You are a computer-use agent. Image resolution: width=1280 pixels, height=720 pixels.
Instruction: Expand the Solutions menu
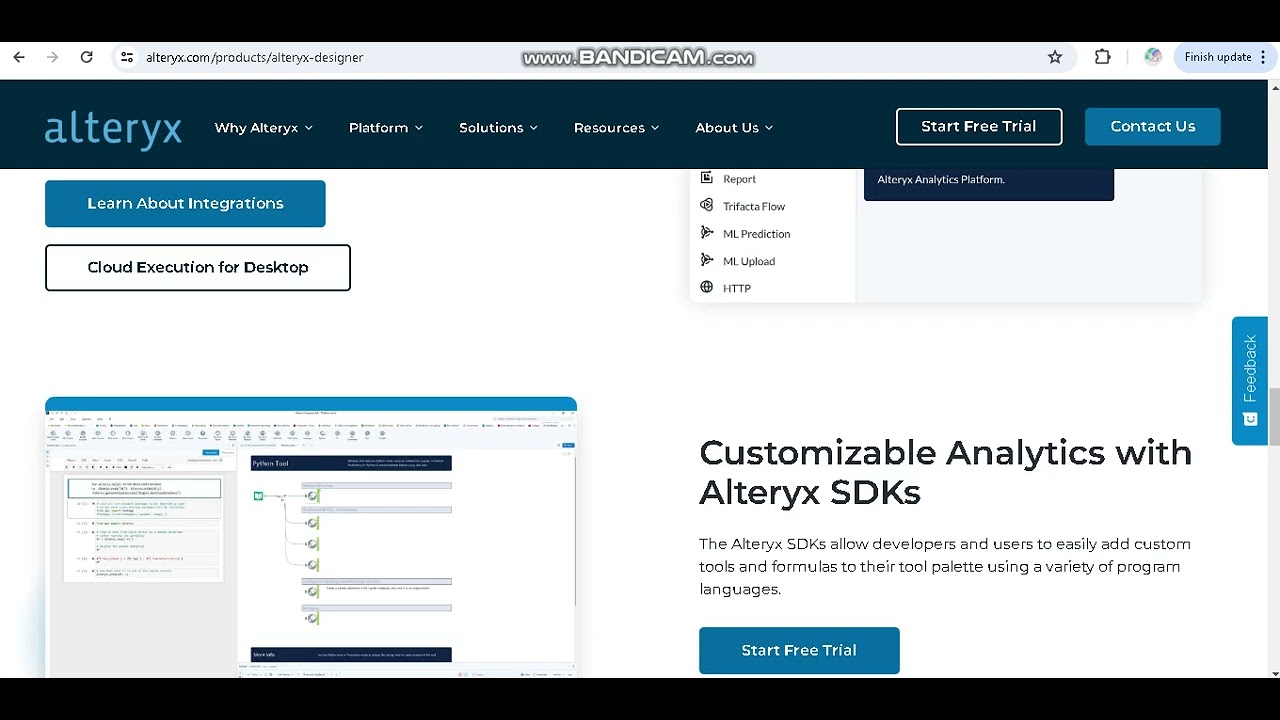coord(498,128)
